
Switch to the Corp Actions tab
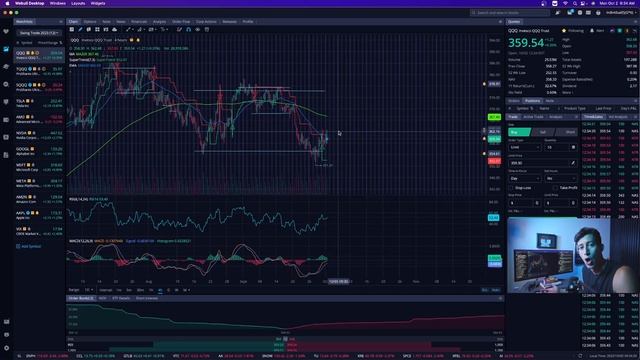(x=206, y=22)
